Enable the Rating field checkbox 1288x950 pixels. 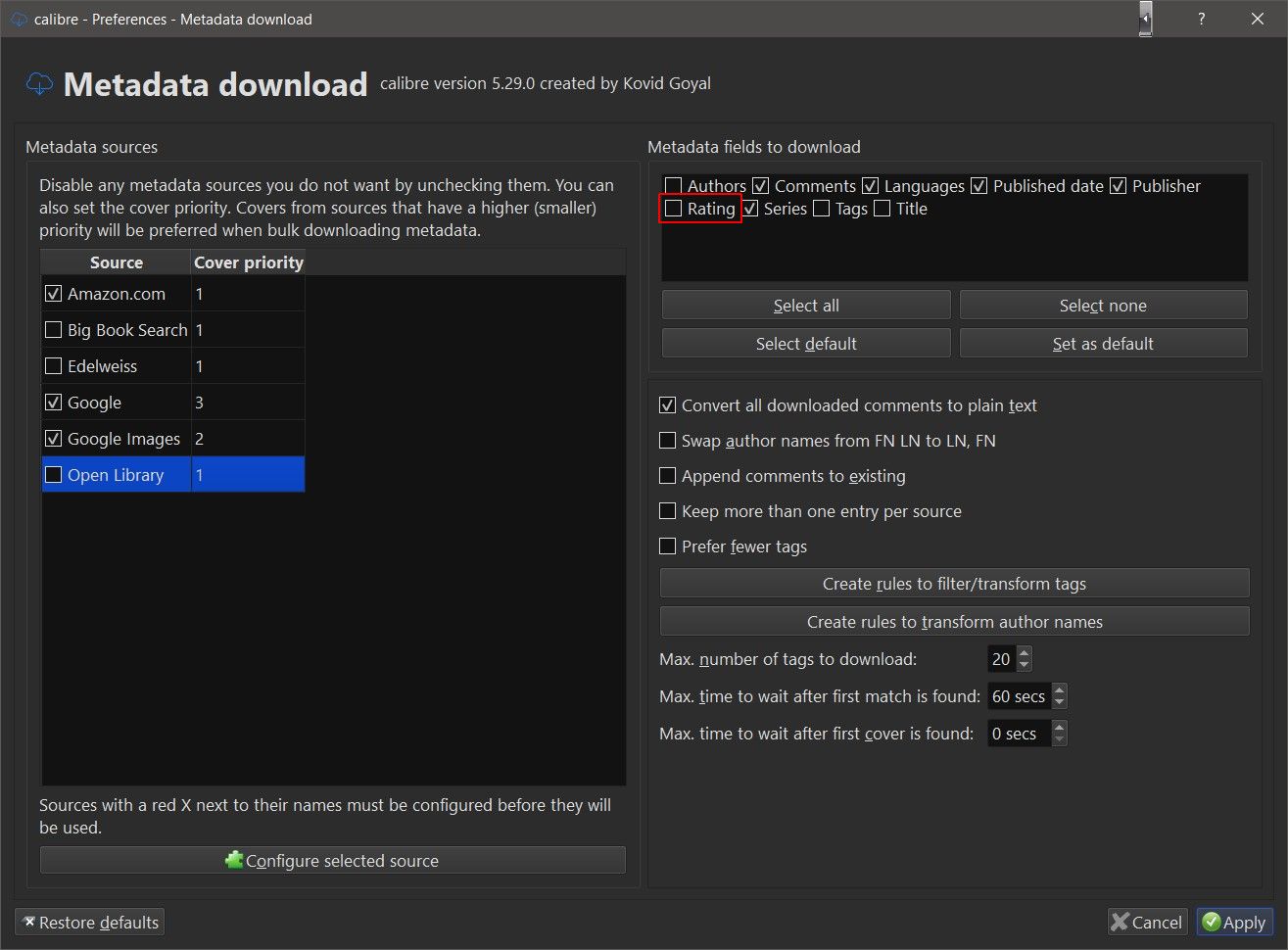coord(674,209)
